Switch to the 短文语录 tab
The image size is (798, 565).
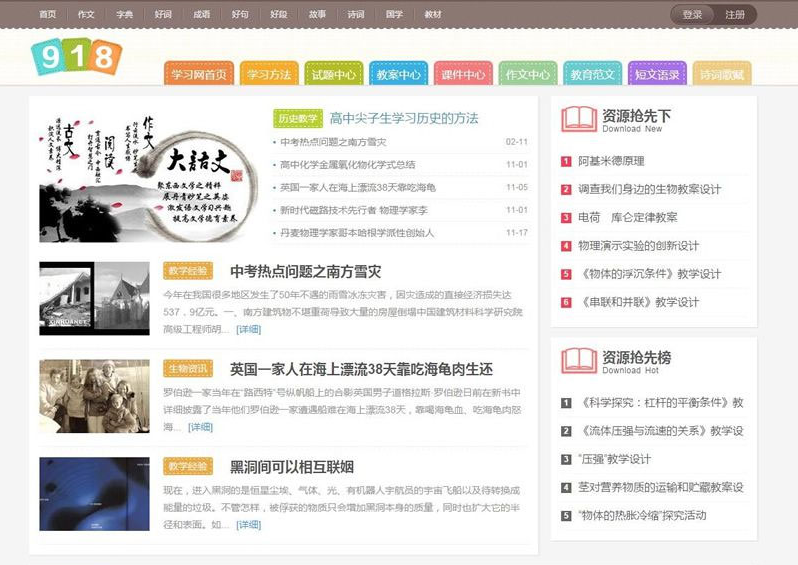(657, 74)
